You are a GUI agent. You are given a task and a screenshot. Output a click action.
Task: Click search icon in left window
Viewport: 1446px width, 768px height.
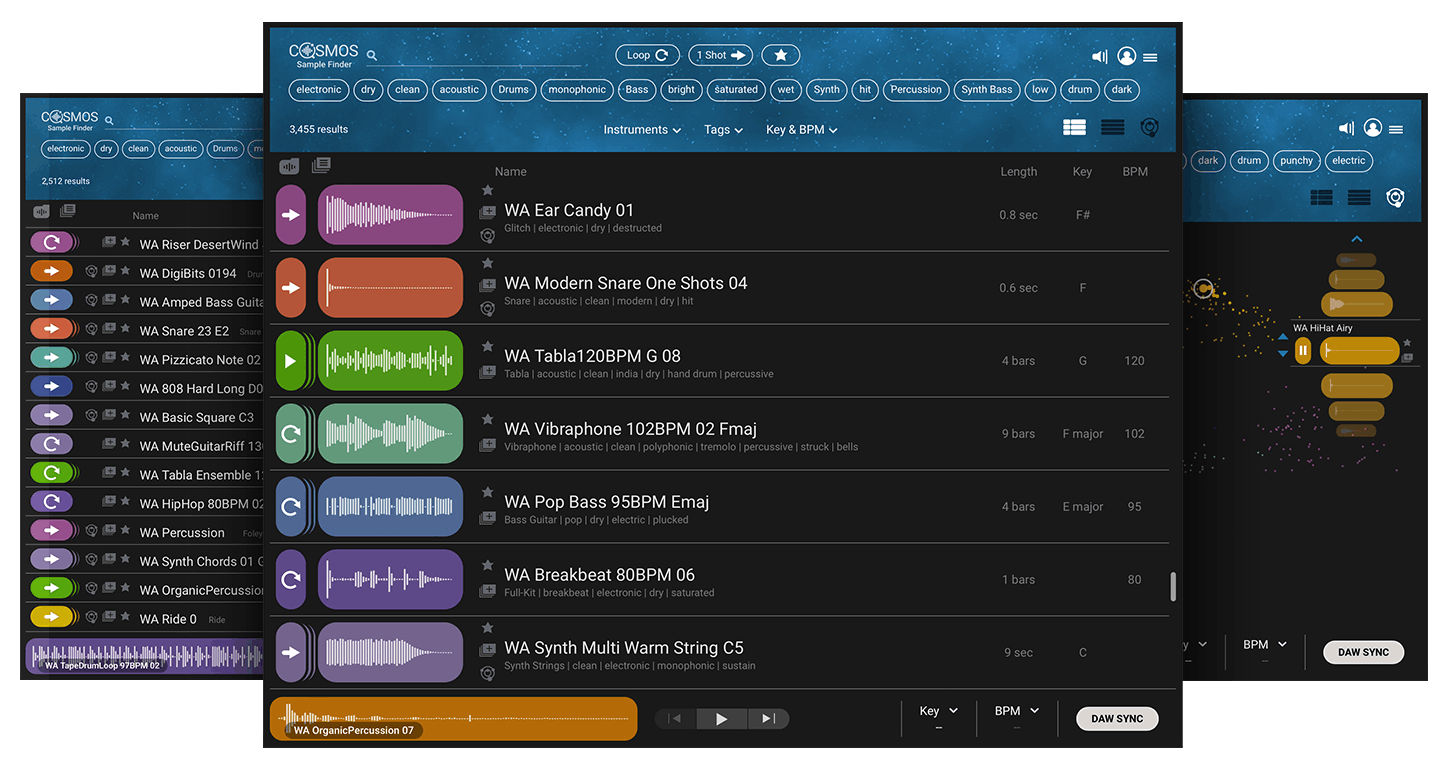[x=109, y=120]
